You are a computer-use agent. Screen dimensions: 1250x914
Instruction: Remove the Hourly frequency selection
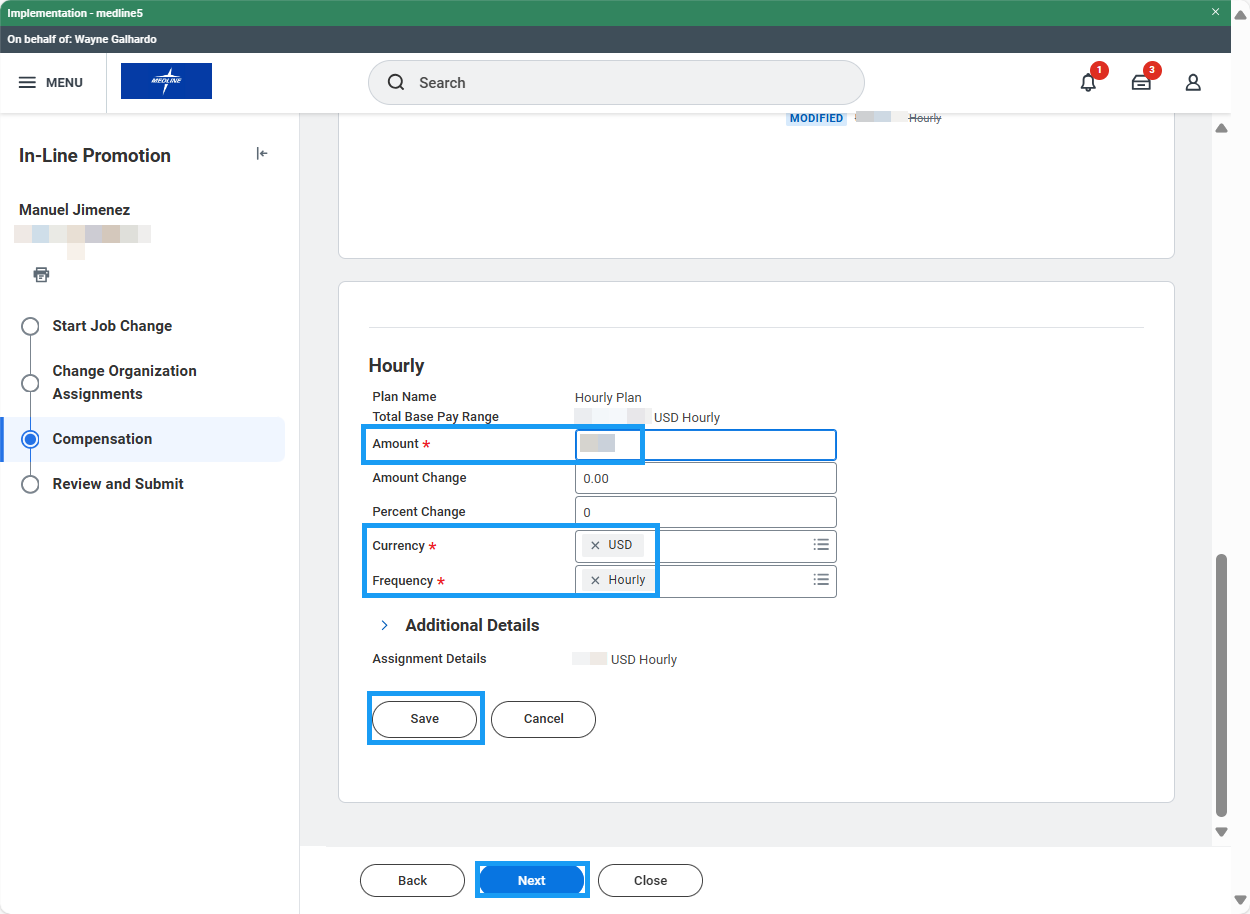[595, 581]
